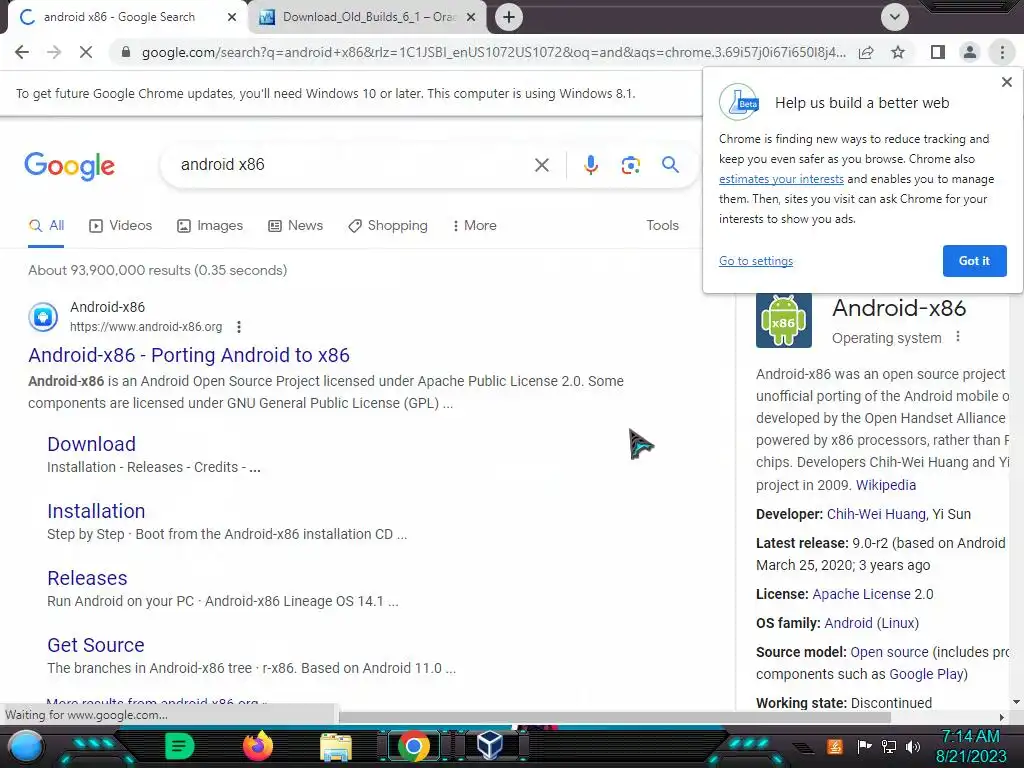Click the network tray icon
Viewport: 1024px width, 768px height.
point(888,746)
